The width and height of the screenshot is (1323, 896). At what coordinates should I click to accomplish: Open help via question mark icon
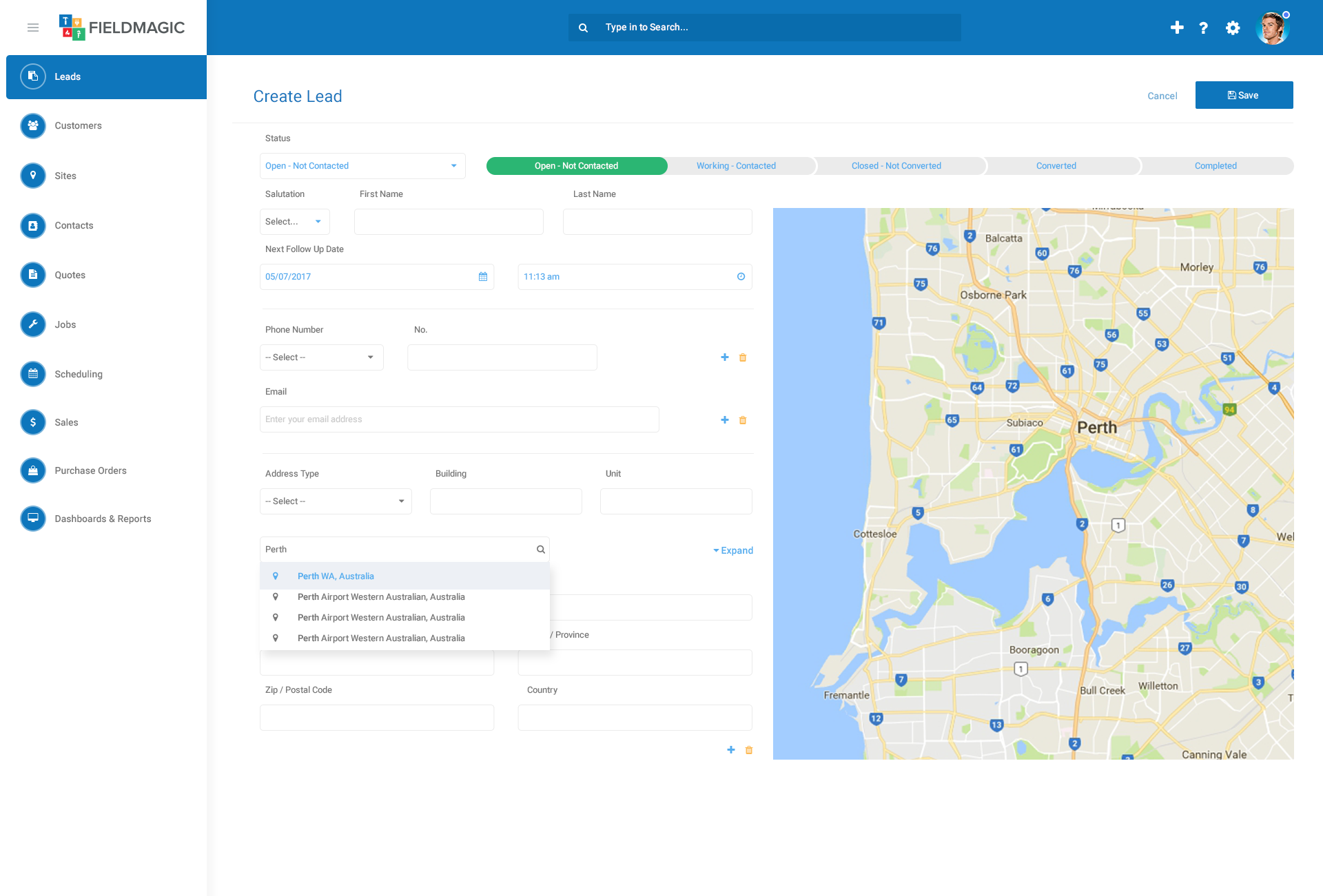click(1203, 28)
